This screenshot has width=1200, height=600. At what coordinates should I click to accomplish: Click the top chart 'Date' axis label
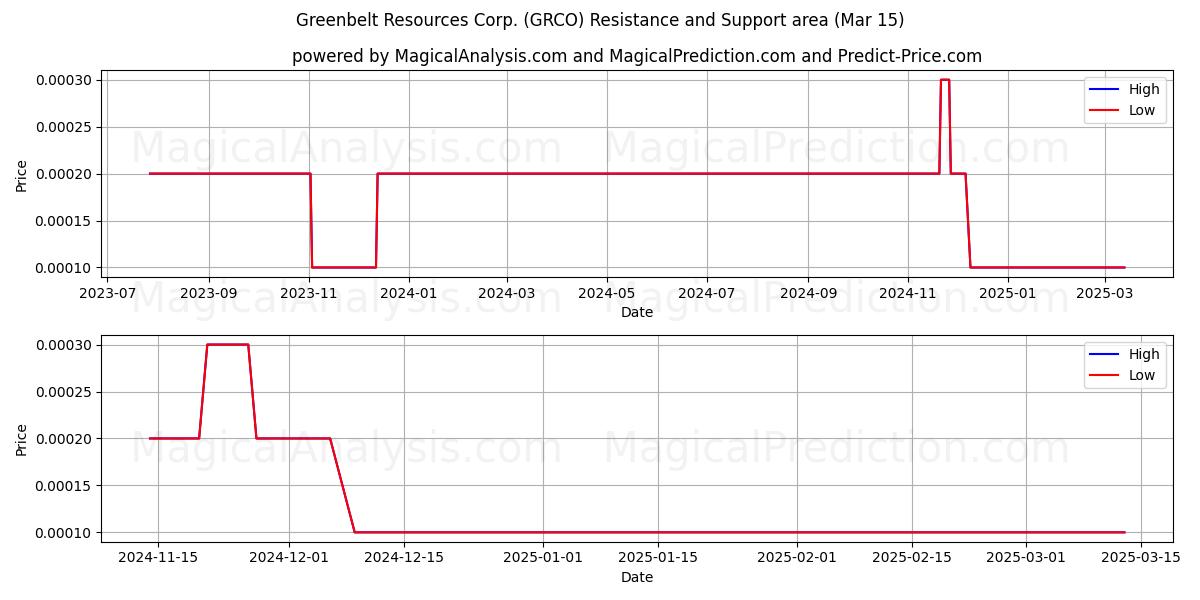[x=637, y=312]
